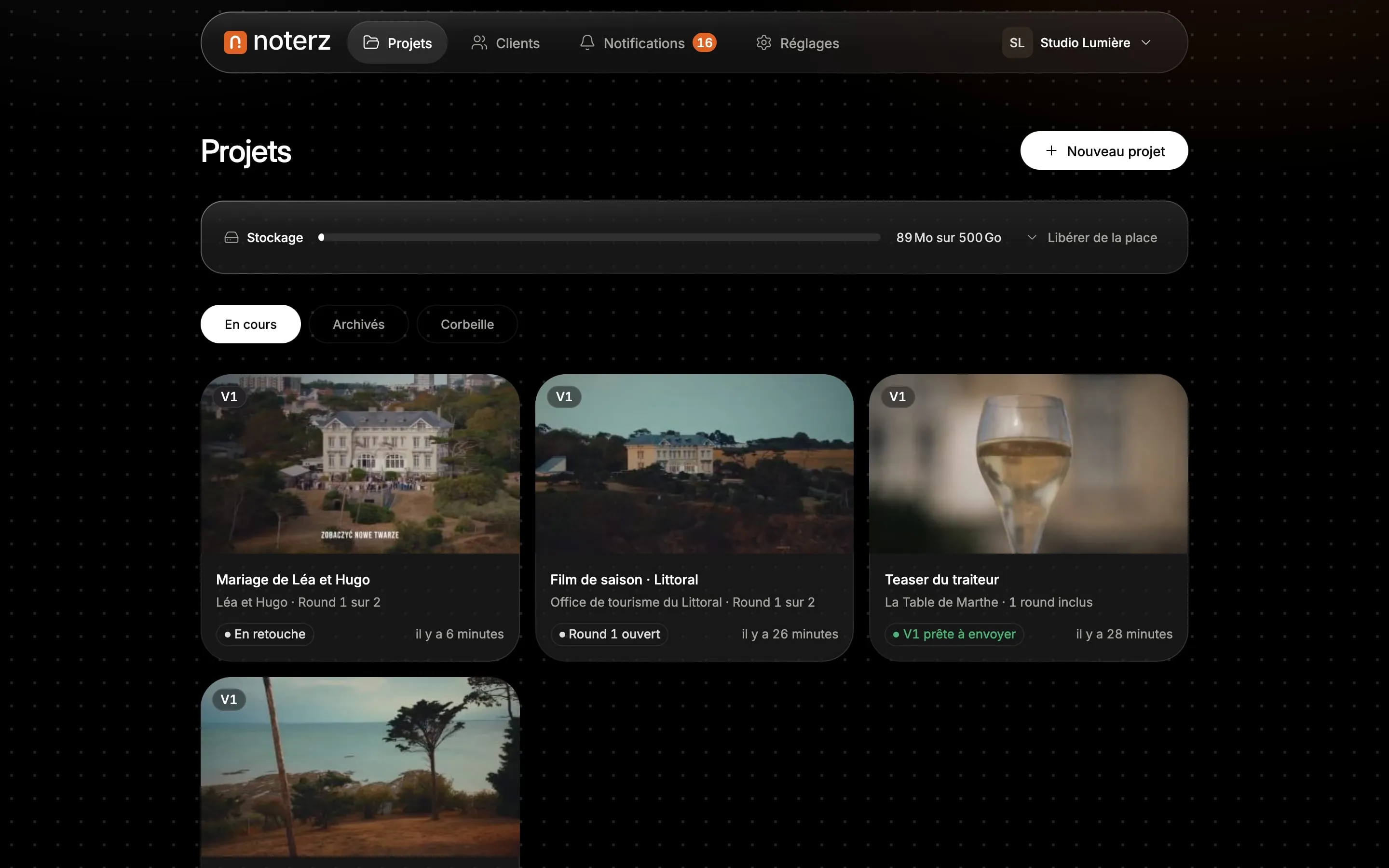Open the seaside tree project thumbnail
Image resolution: width=1389 pixels, height=868 pixels.
[x=360, y=767]
